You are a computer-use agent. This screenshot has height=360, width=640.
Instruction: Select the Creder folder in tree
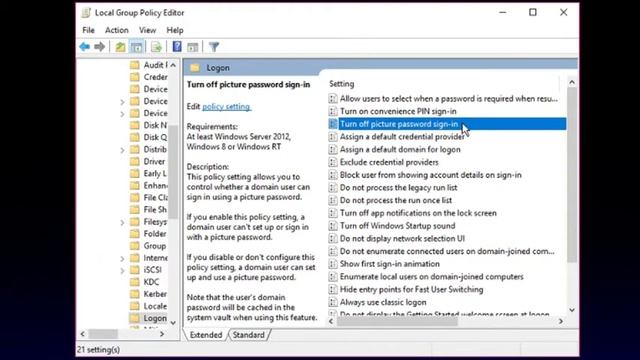click(x=155, y=77)
